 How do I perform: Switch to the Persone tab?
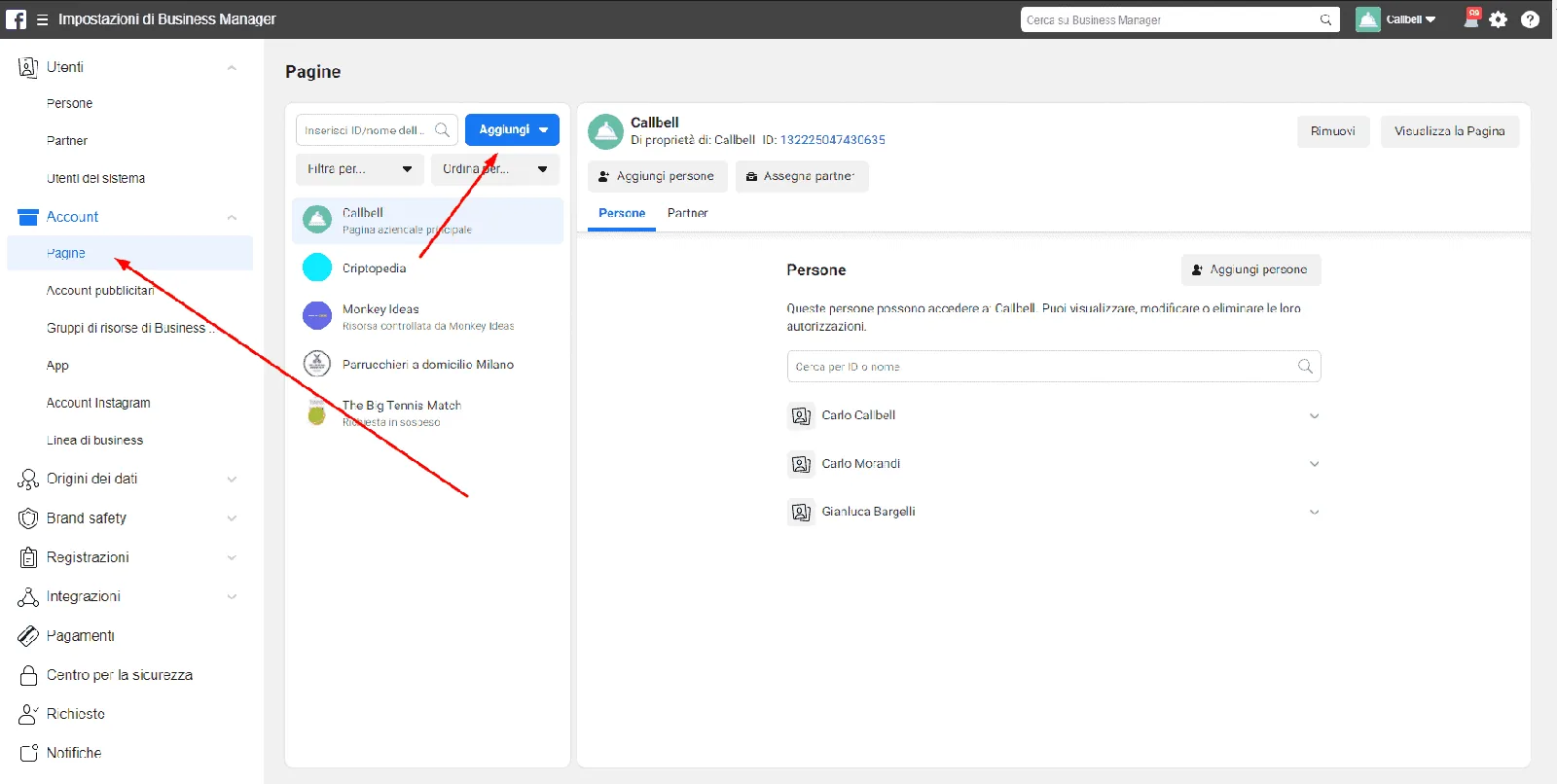(622, 213)
